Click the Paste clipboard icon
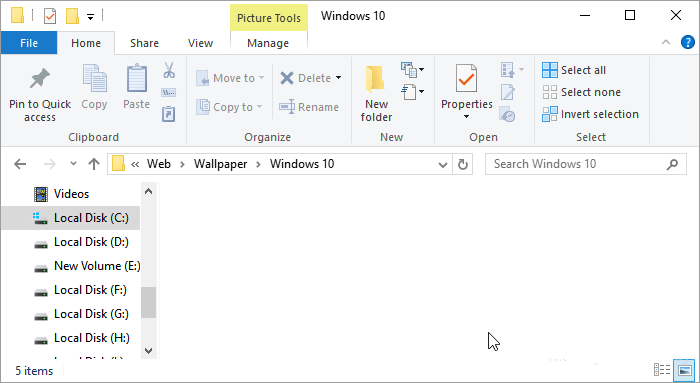The image size is (700, 383). pos(137,78)
